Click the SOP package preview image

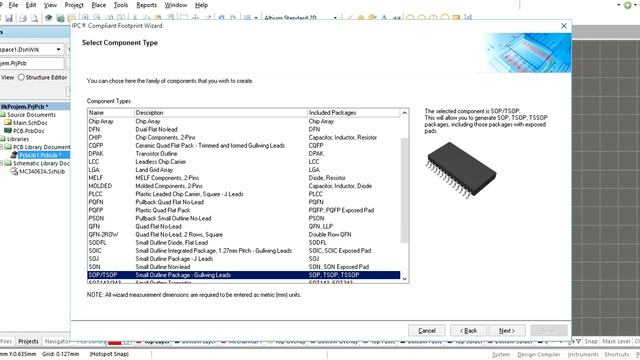click(460, 170)
